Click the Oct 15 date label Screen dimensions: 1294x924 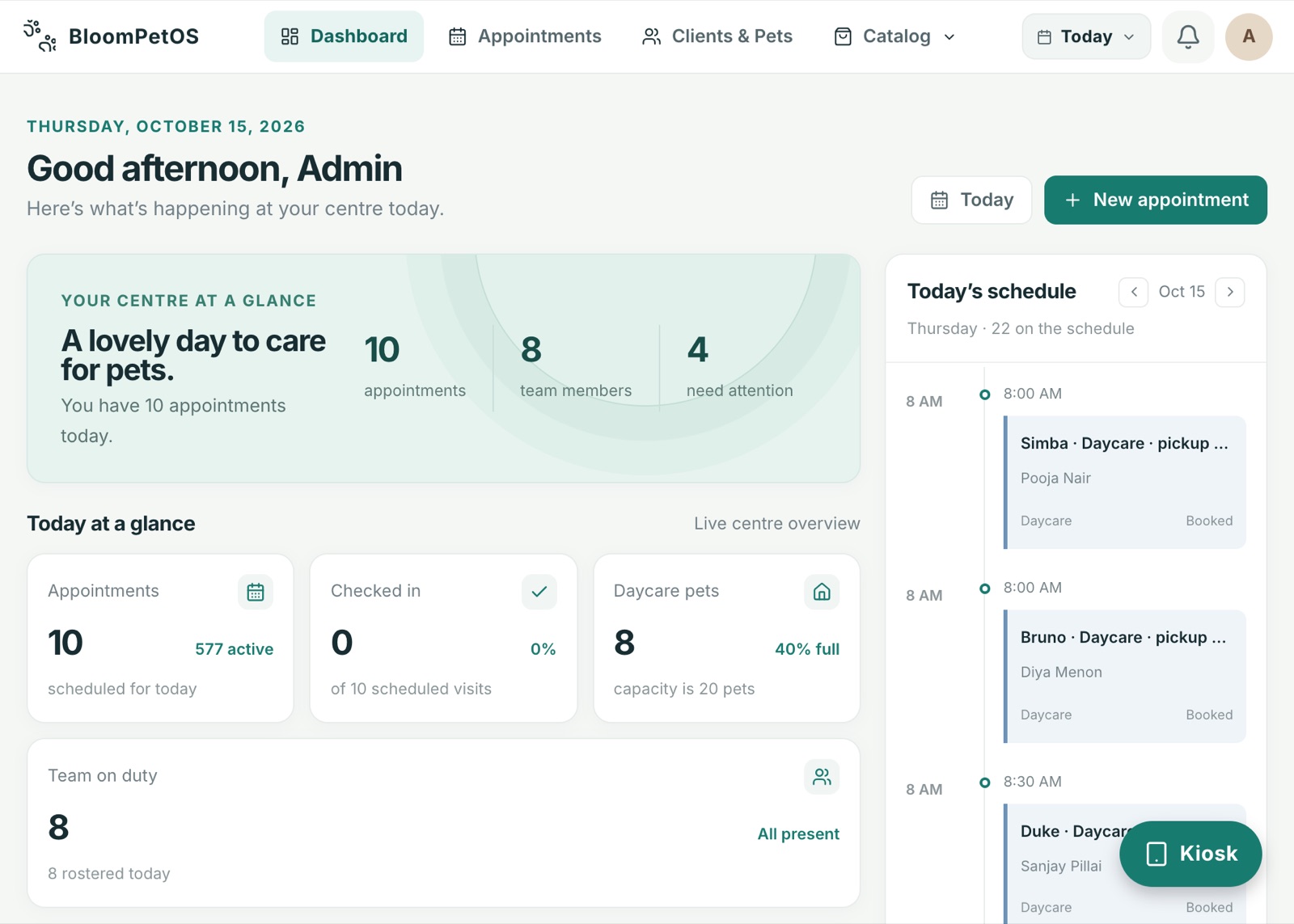click(x=1182, y=292)
